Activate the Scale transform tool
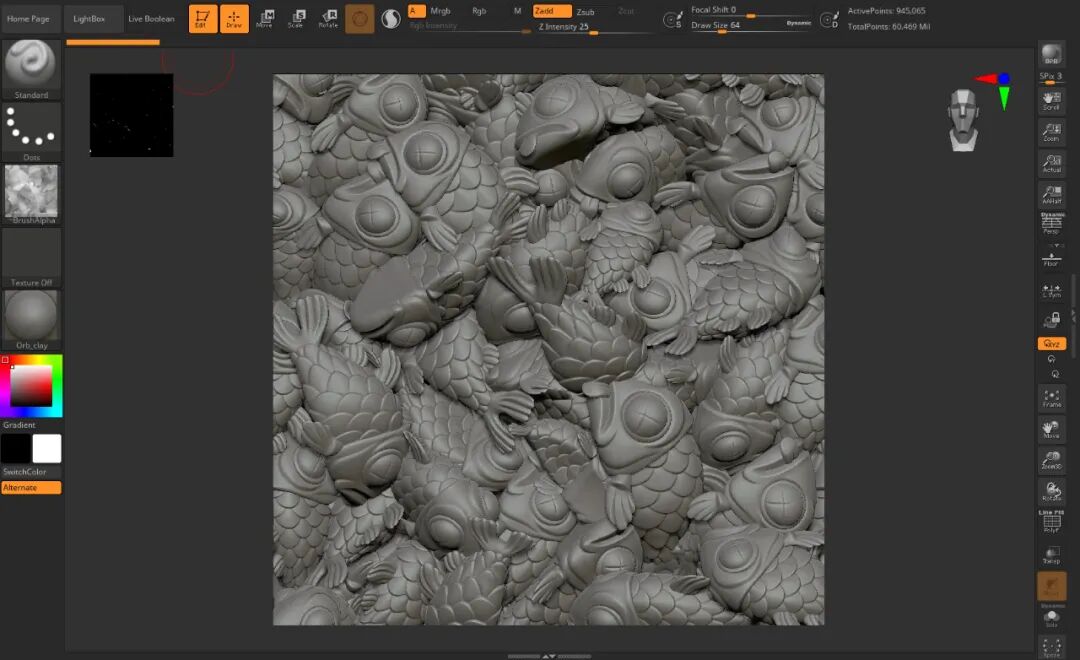The height and width of the screenshot is (660, 1080). coord(296,19)
